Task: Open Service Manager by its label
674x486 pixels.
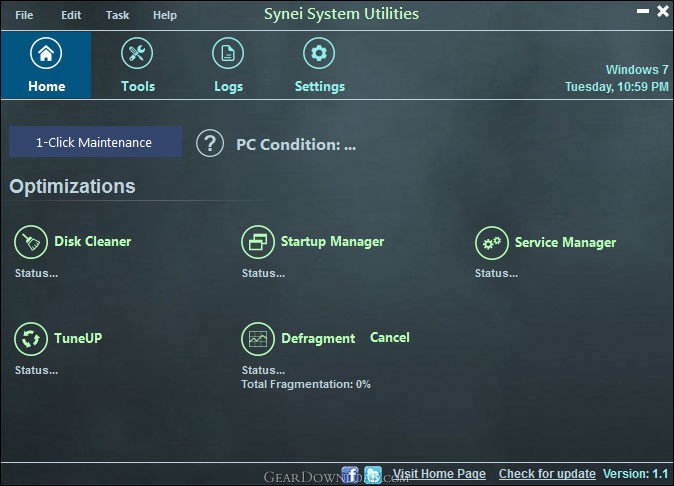Action: [565, 243]
